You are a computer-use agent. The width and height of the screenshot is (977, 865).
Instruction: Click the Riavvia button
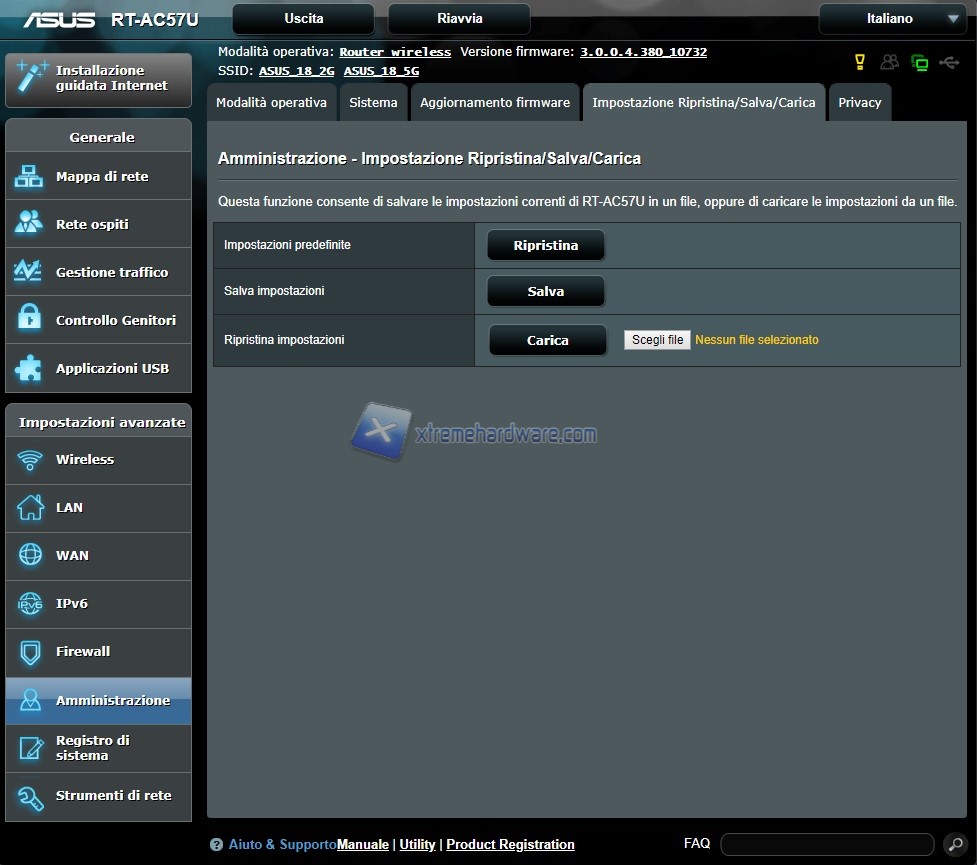(x=459, y=19)
